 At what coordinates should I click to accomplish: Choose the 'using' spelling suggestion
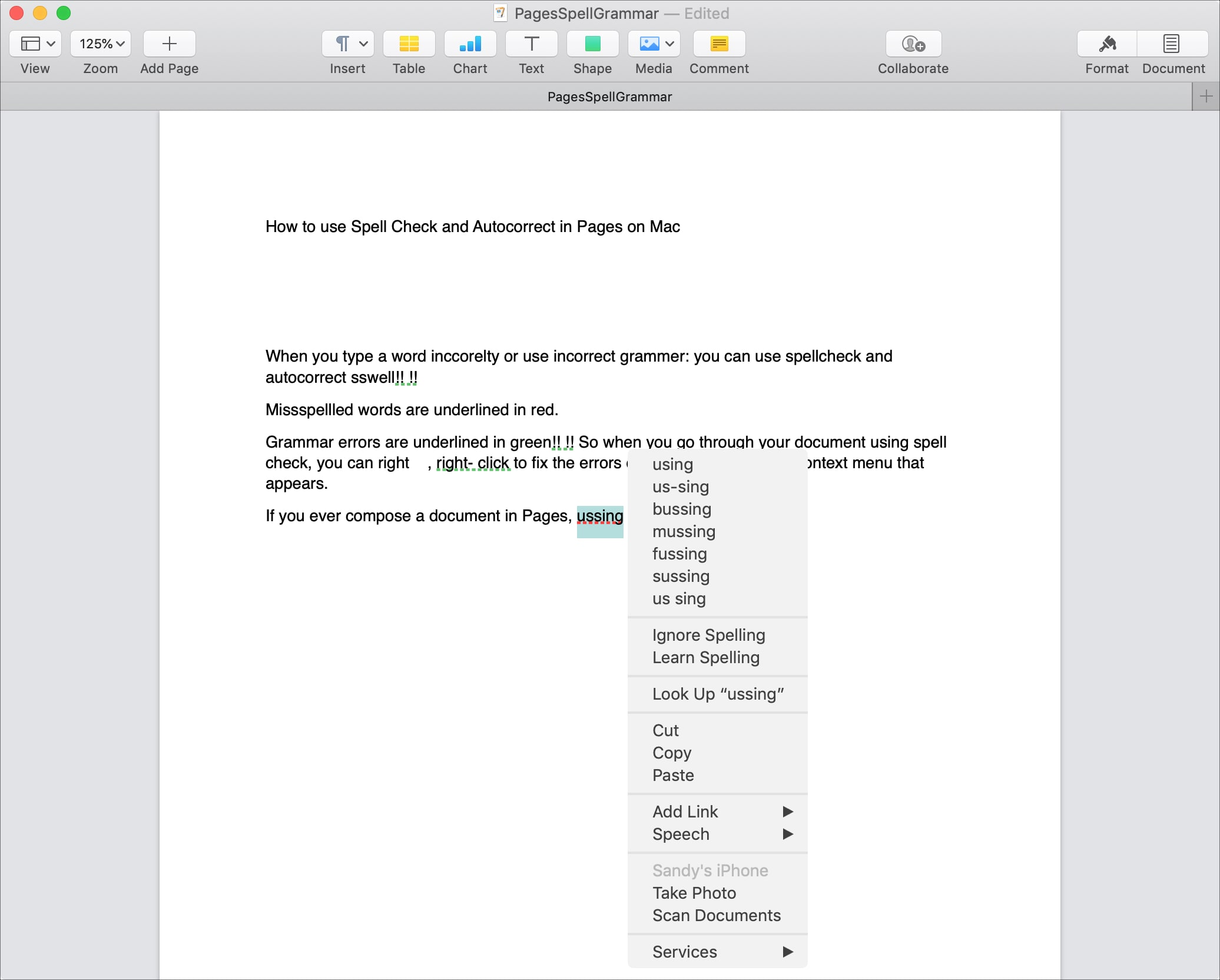click(x=672, y=464)
